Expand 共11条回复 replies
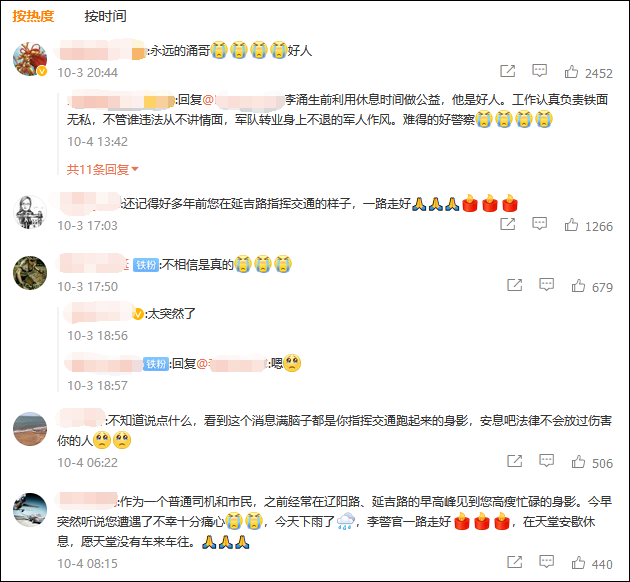This screenshot has height=582, width=630. (102, 169)
